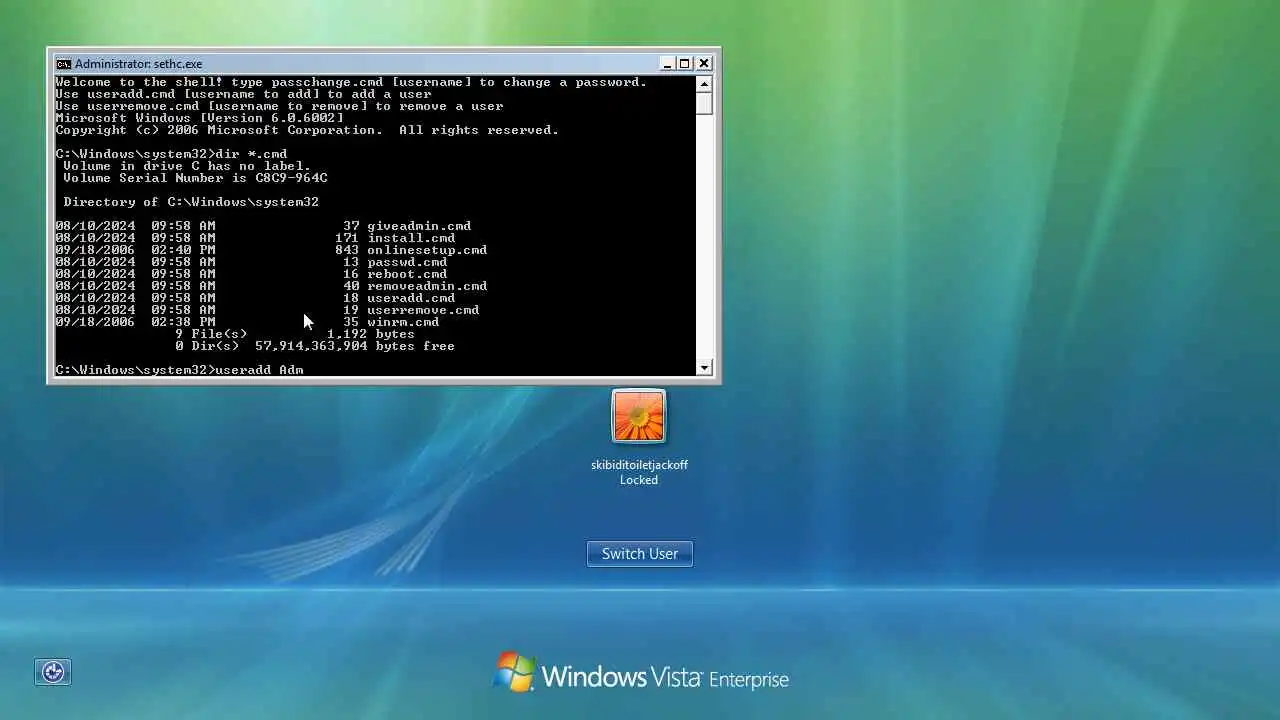Close the sethc.exe command window
The width and height of the screenshot is (1280, 720).
[704, 63]
